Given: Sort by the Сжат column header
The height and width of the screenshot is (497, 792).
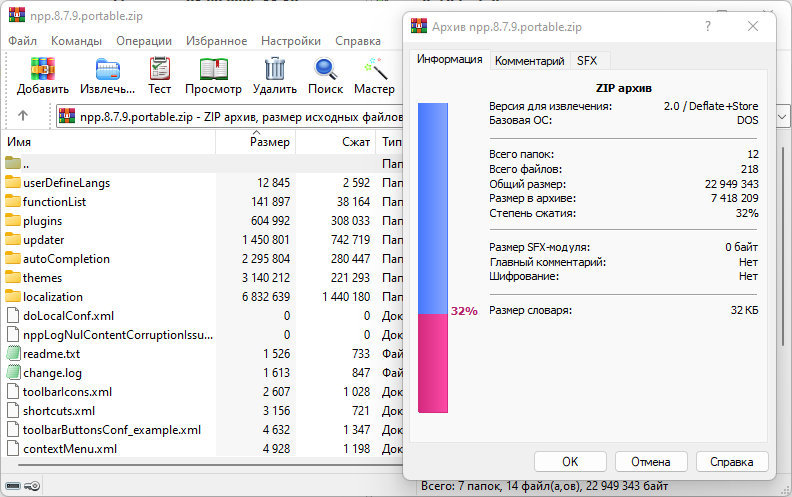Looking at the screenshot, I should coord(335,142).
